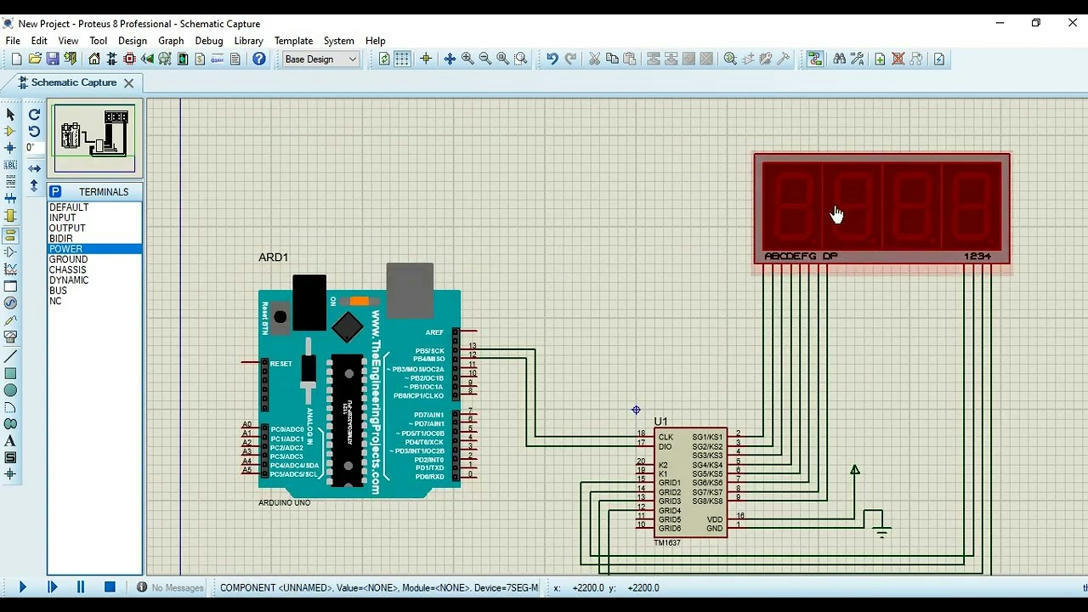Open the Debug menu
The width and height of the screenshot is (1088, 612).
click(209, 41)
